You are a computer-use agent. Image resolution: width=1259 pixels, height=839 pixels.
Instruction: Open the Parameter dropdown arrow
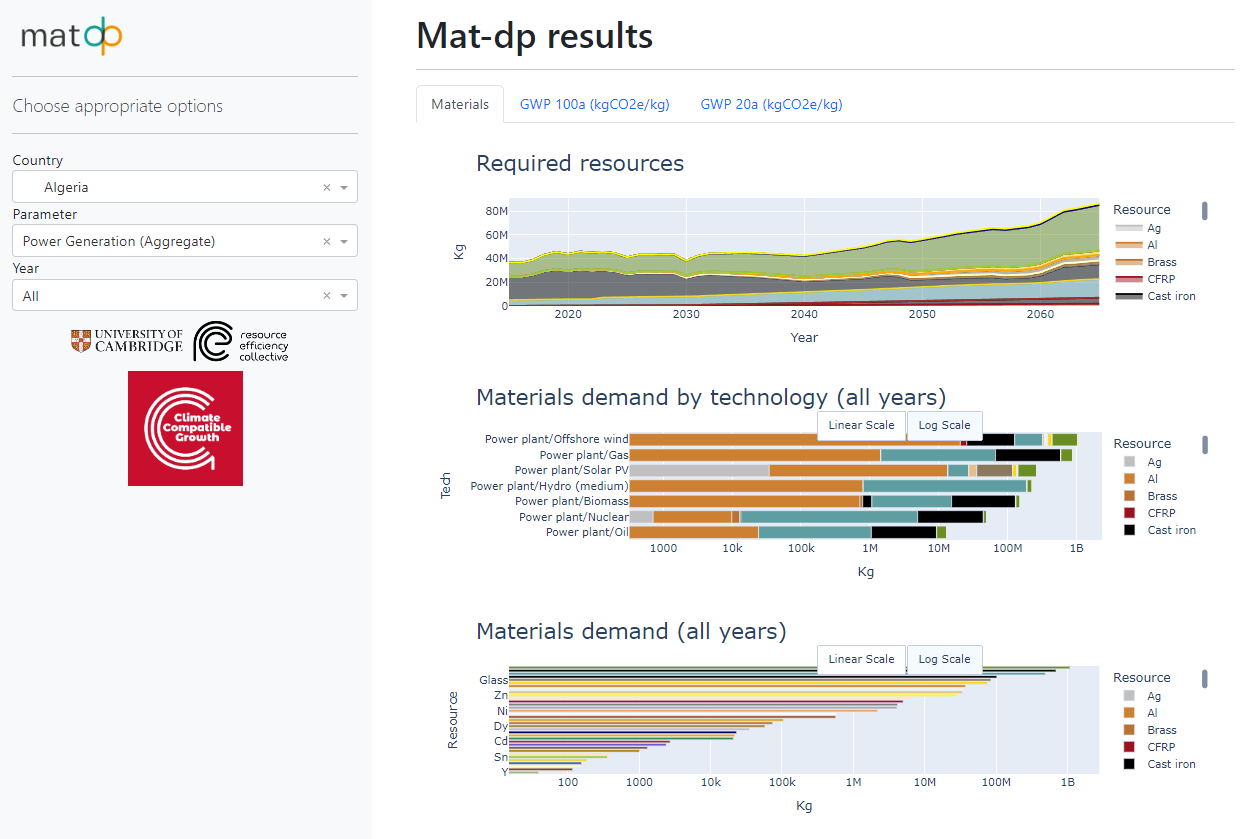[x=344, y=241]
